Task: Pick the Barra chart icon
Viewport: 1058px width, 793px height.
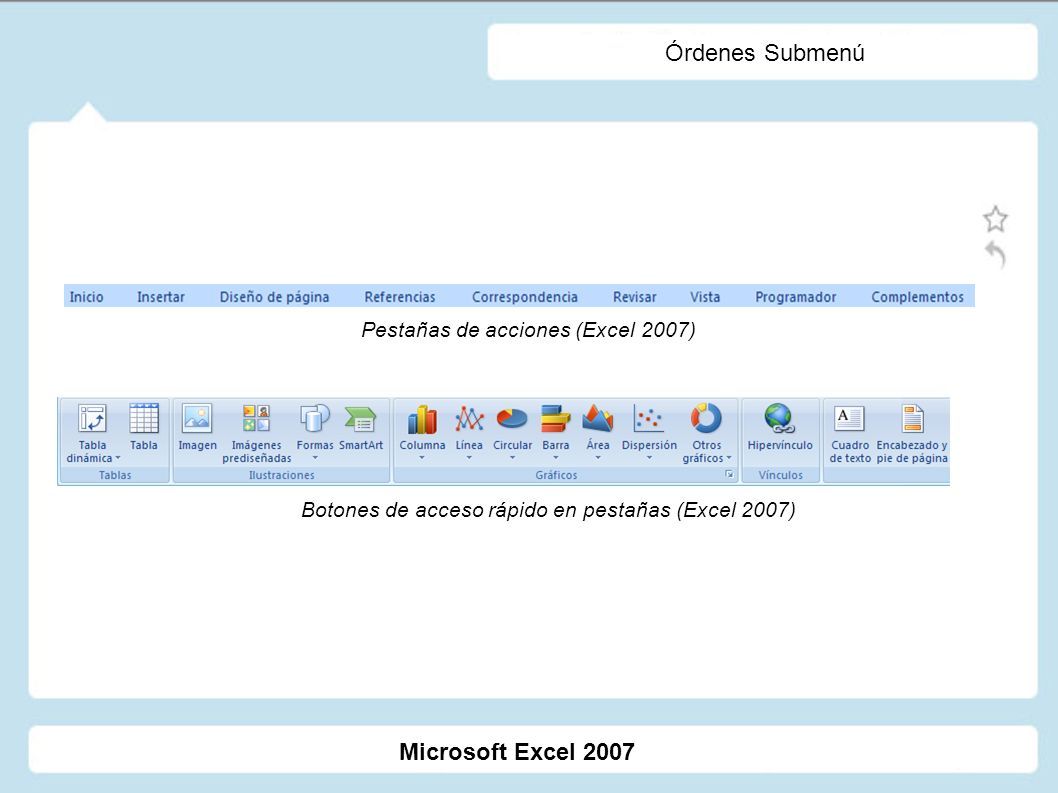Action: (x=555, y=418)
